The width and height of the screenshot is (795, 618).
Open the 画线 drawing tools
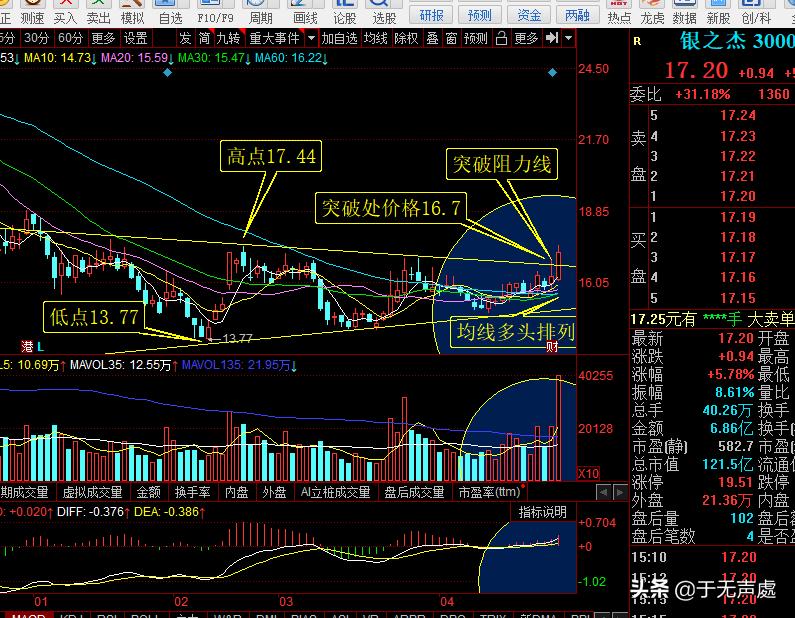pyautogui.click(x=305, y=13)
